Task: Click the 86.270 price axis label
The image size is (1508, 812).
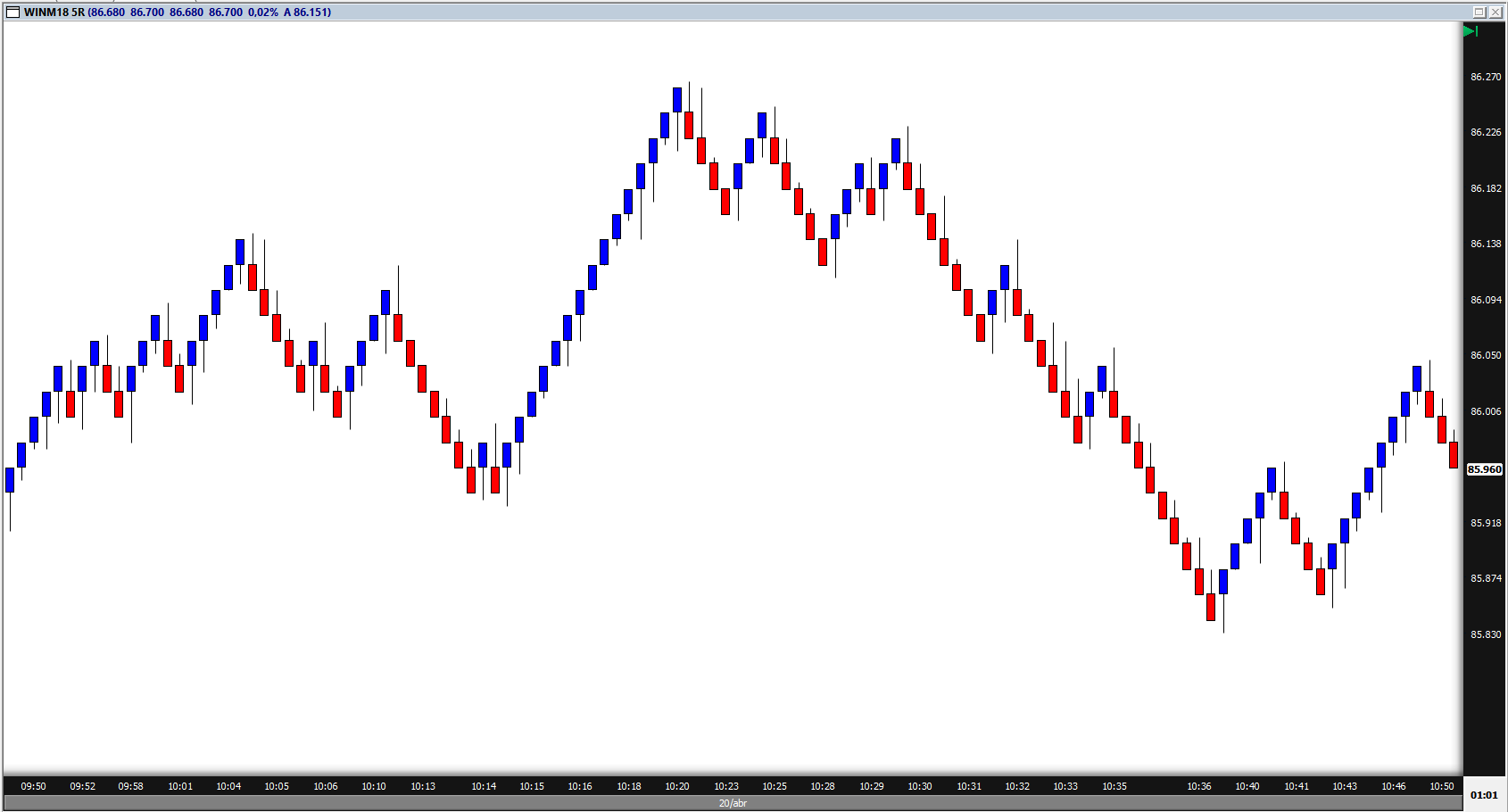Action: 1486,77
